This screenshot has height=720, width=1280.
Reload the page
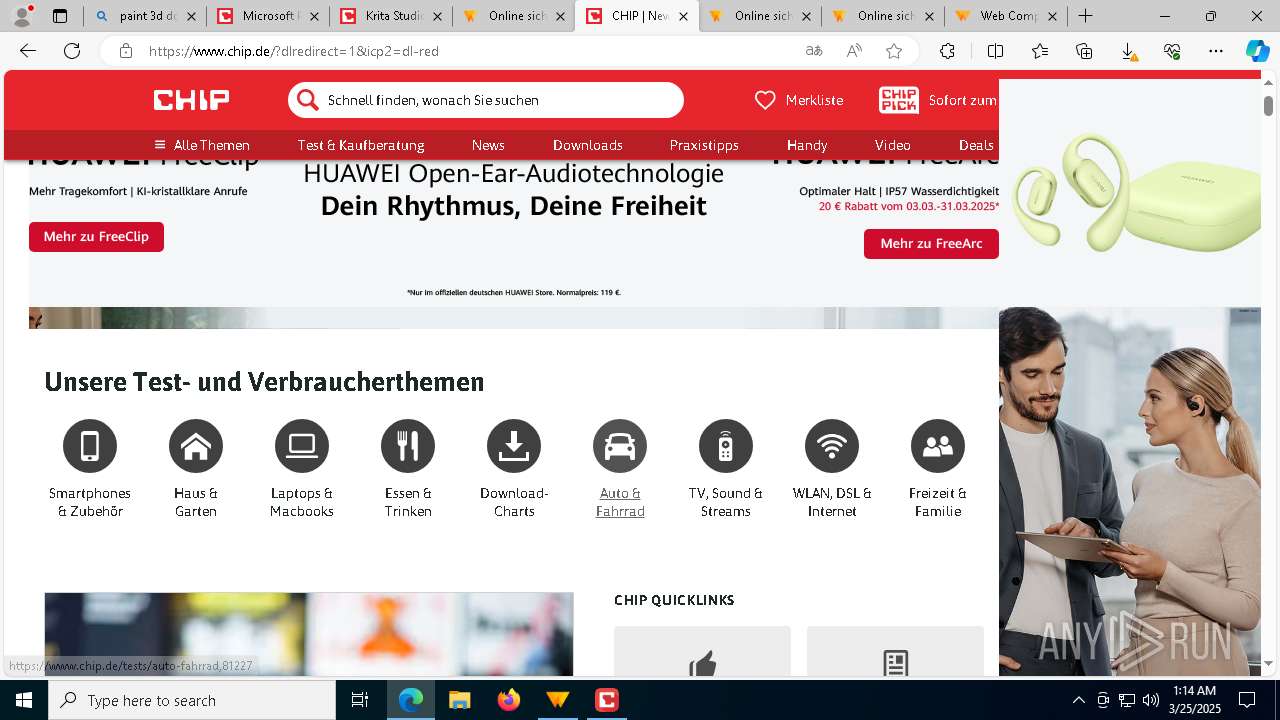pos(72,51)
